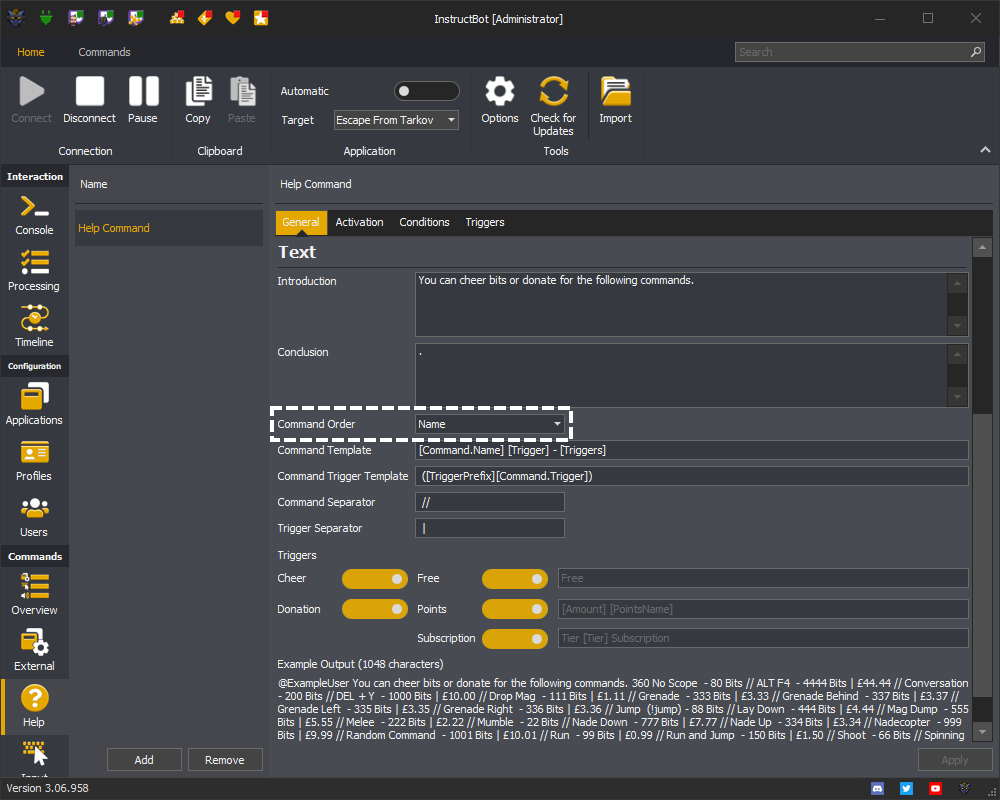Go to Applications configuration
This screenshot has width=1000, height=800.
click(34, 404)
